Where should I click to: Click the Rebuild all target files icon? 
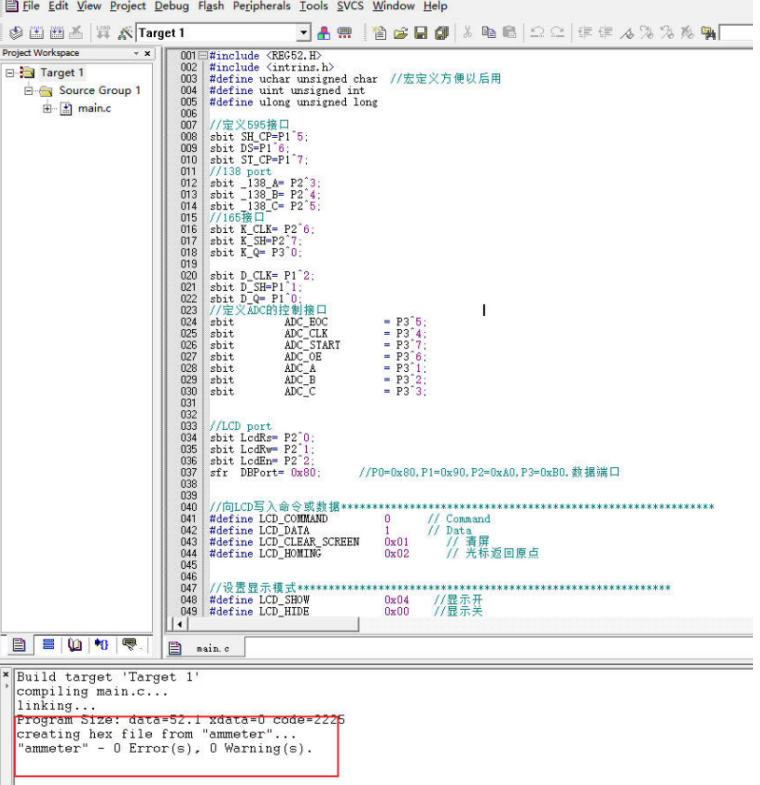57,33
